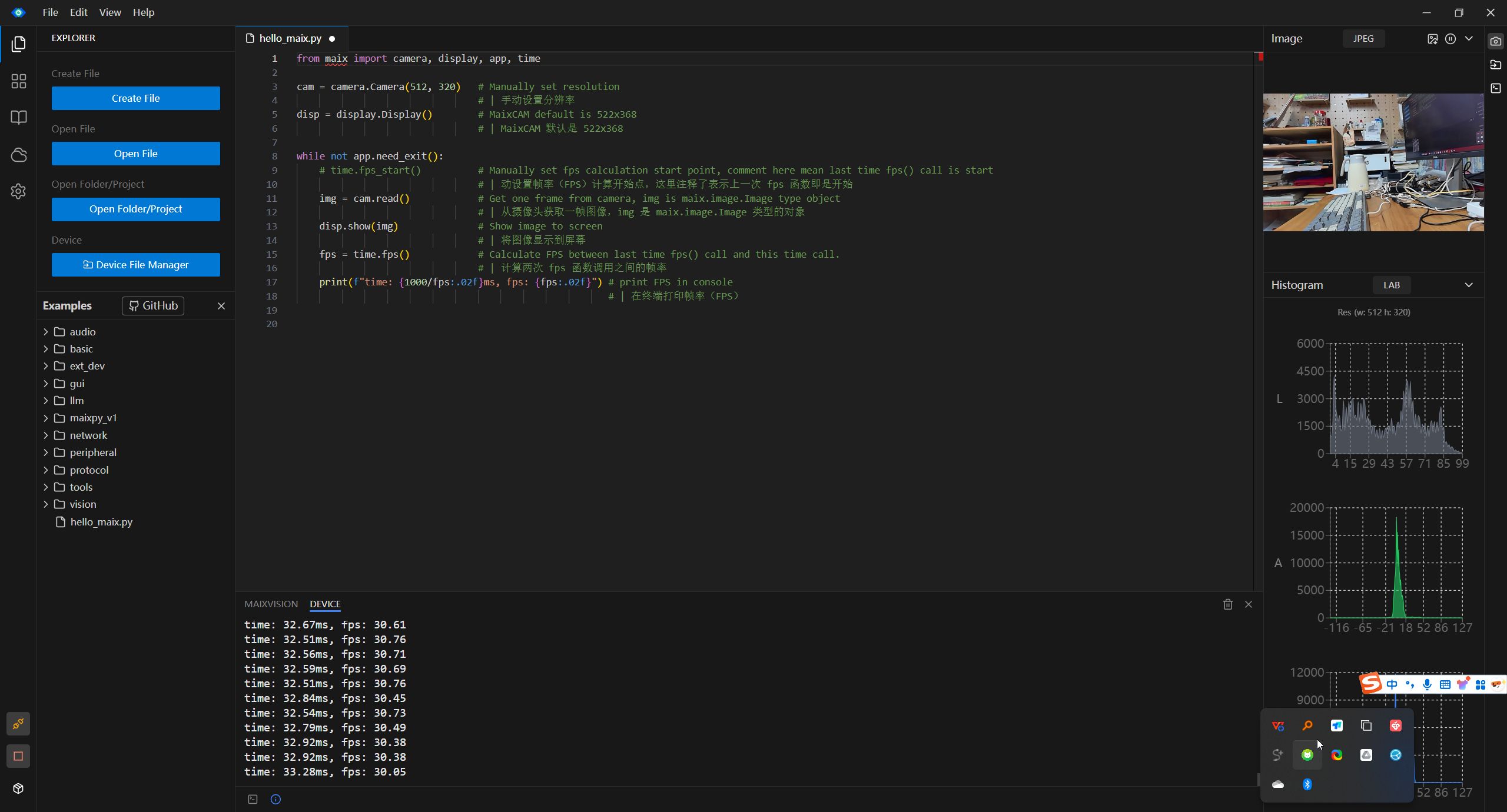Image resolution: width=1507 pixels, height=812 pixels.
Task: Toggle the info icon below console
Action: 275,799
